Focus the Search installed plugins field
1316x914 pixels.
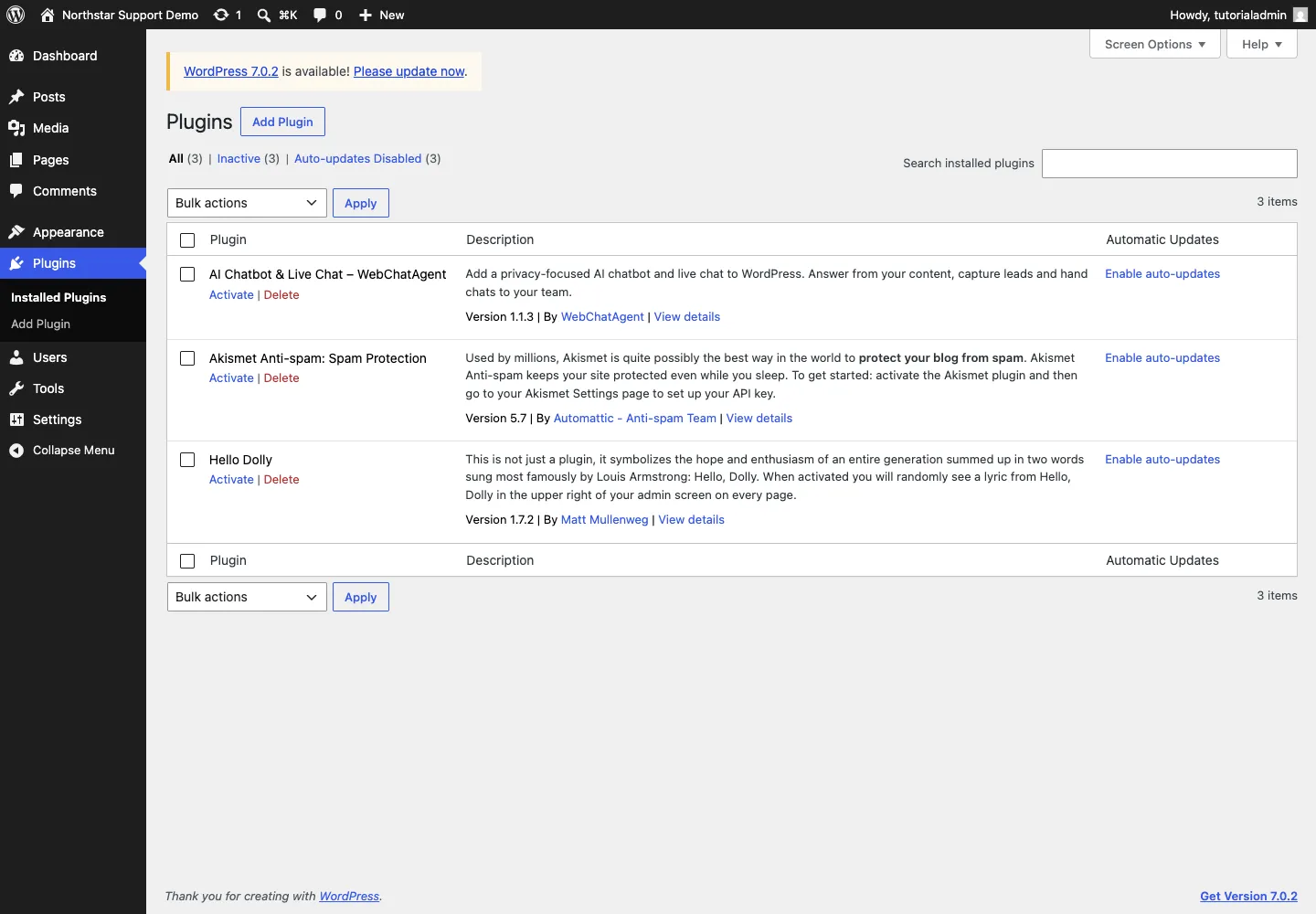(x=1170, y=164)
